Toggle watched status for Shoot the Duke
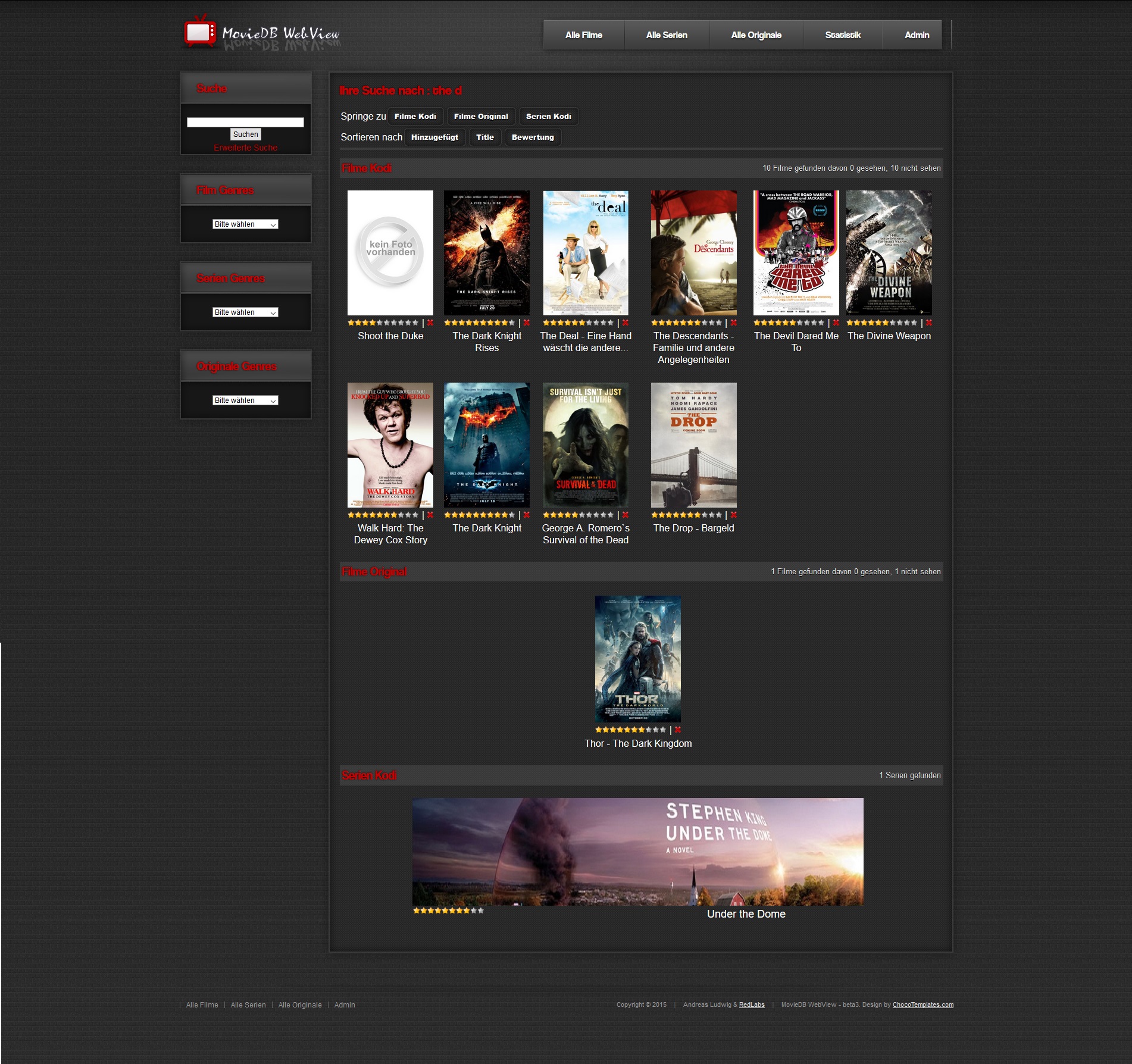This screenshot has width=1132, height=1064. click(430, 323)
